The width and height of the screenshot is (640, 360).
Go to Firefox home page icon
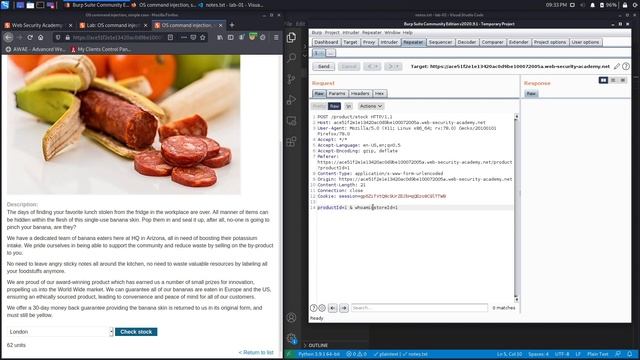pyautogui.click(x=40, y=37)
